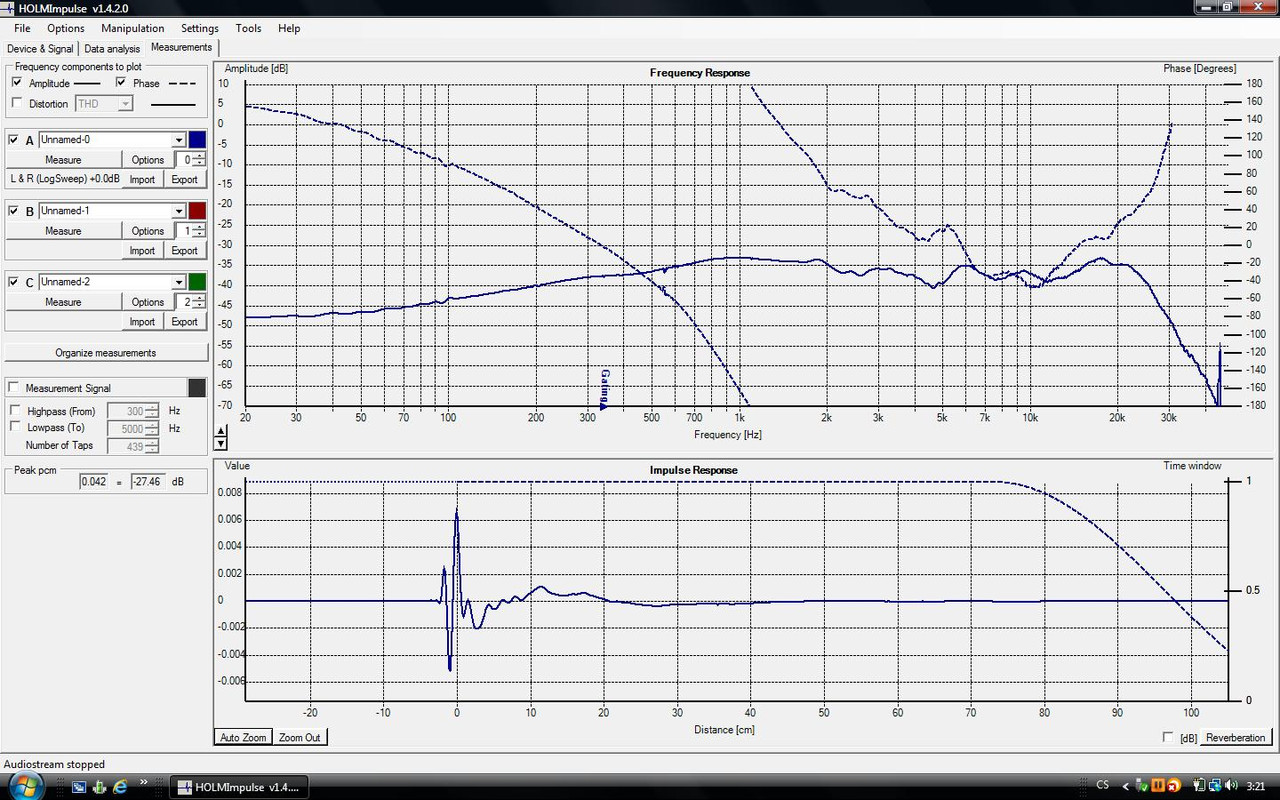Check the [dB] box near Reverberation
This screenshot has height=800, width=1280.
point(1168,737)
